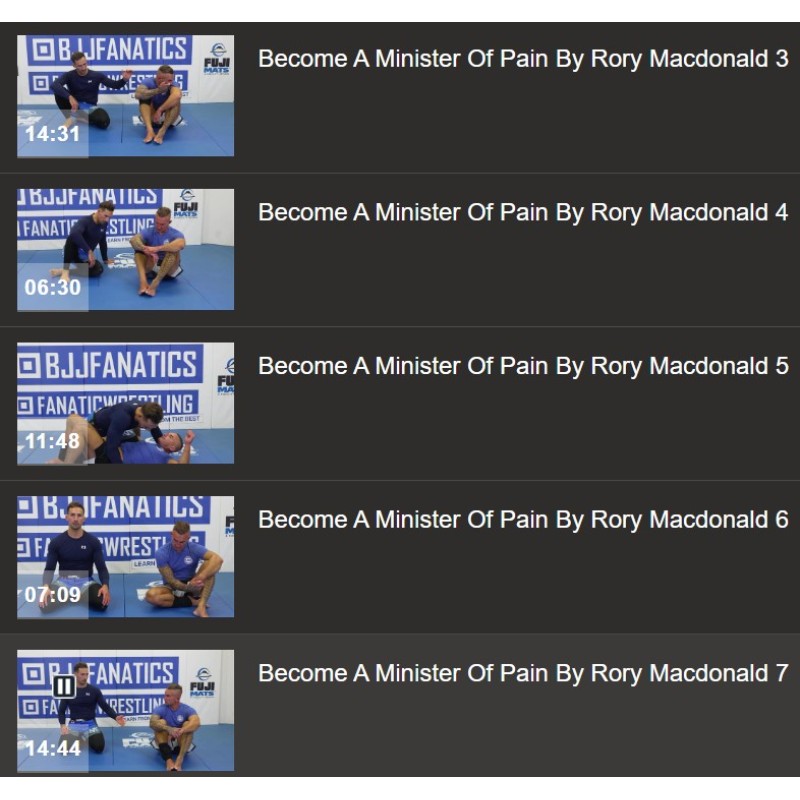Image resolution: width=800 pixels, height=800 pixels.
Task: Click the 07:09 duration badge
Action: [x=53, y=595]
